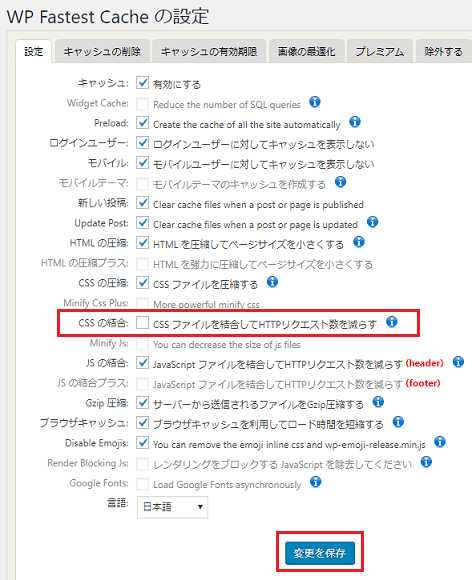The width and height of the screenshot is (472, 580).
Task: Enable the CSS の結合 checkbox
Action: 142,323
